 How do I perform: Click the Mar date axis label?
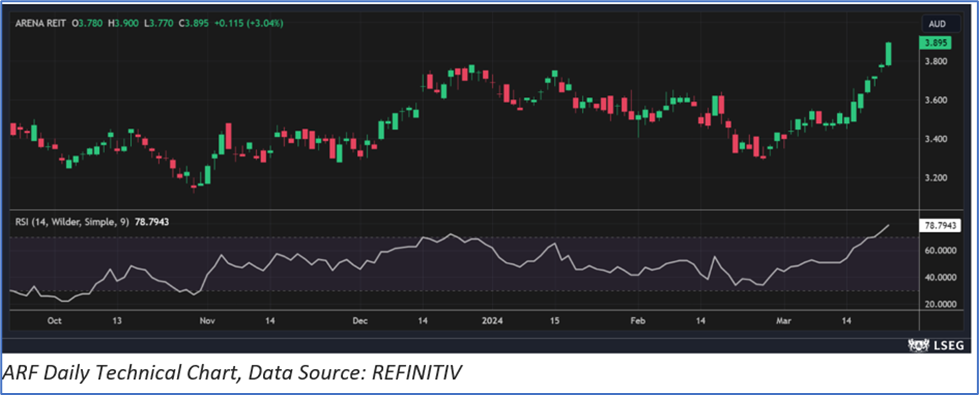point(783,321)
